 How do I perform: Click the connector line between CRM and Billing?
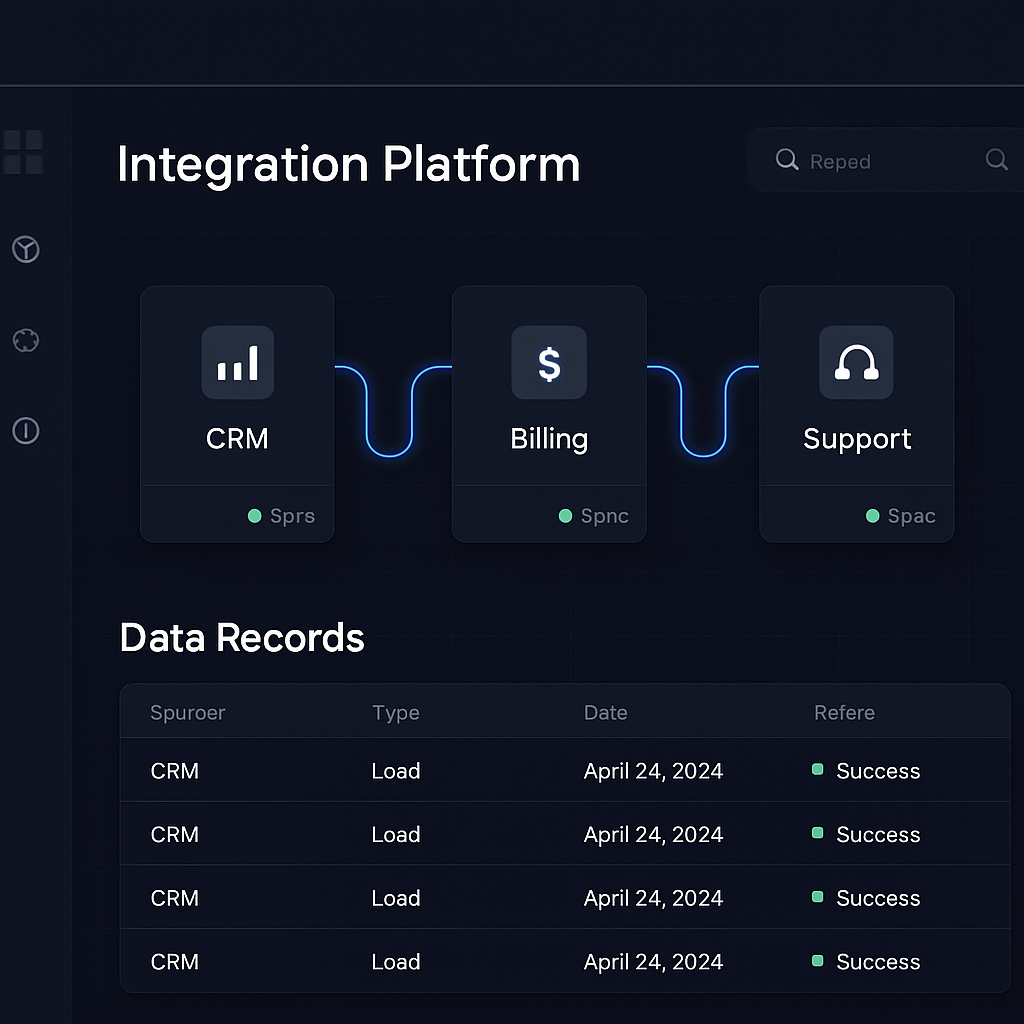(390, 455)
